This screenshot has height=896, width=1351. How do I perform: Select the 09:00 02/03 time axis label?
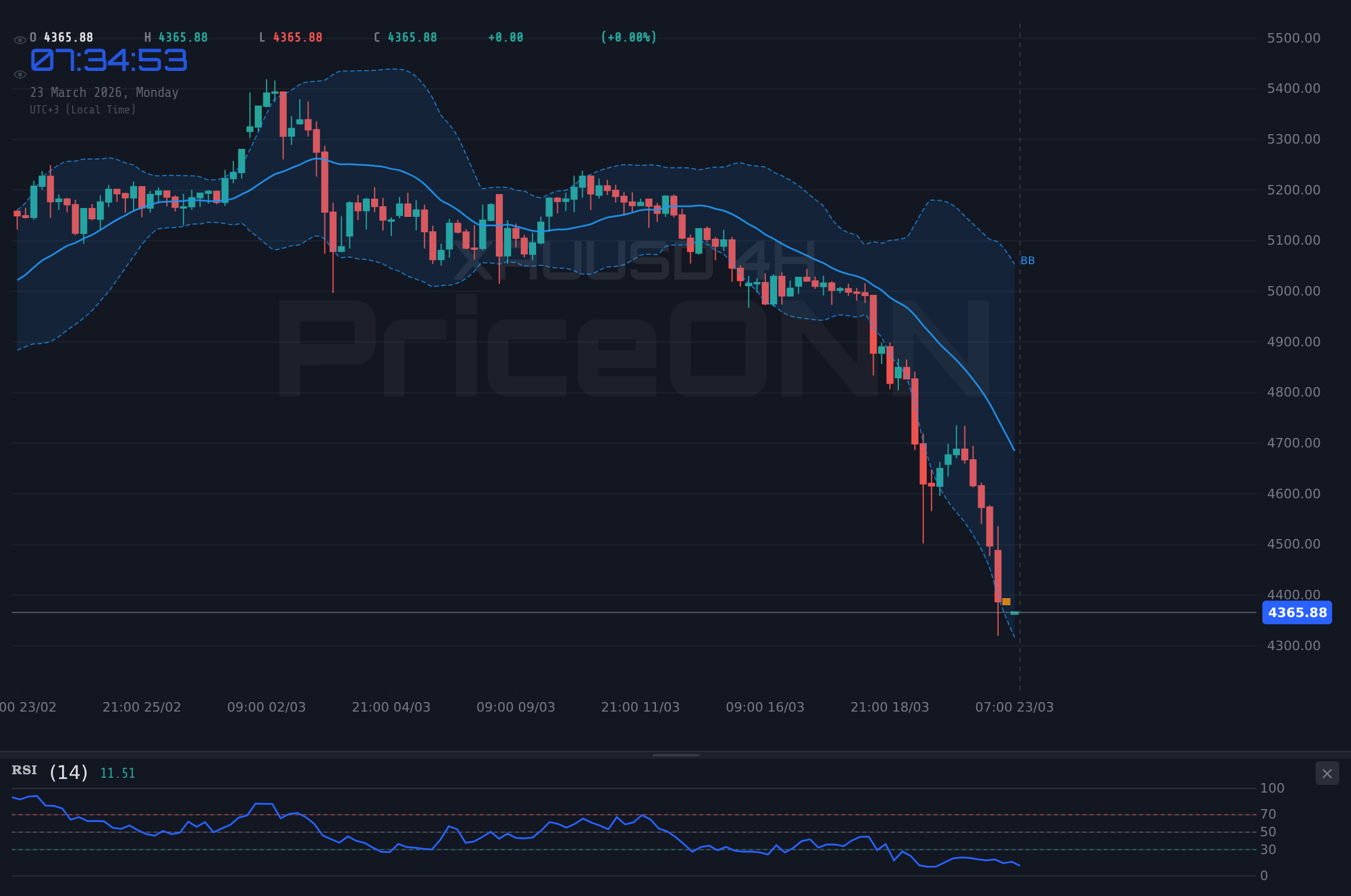(267, 706)
